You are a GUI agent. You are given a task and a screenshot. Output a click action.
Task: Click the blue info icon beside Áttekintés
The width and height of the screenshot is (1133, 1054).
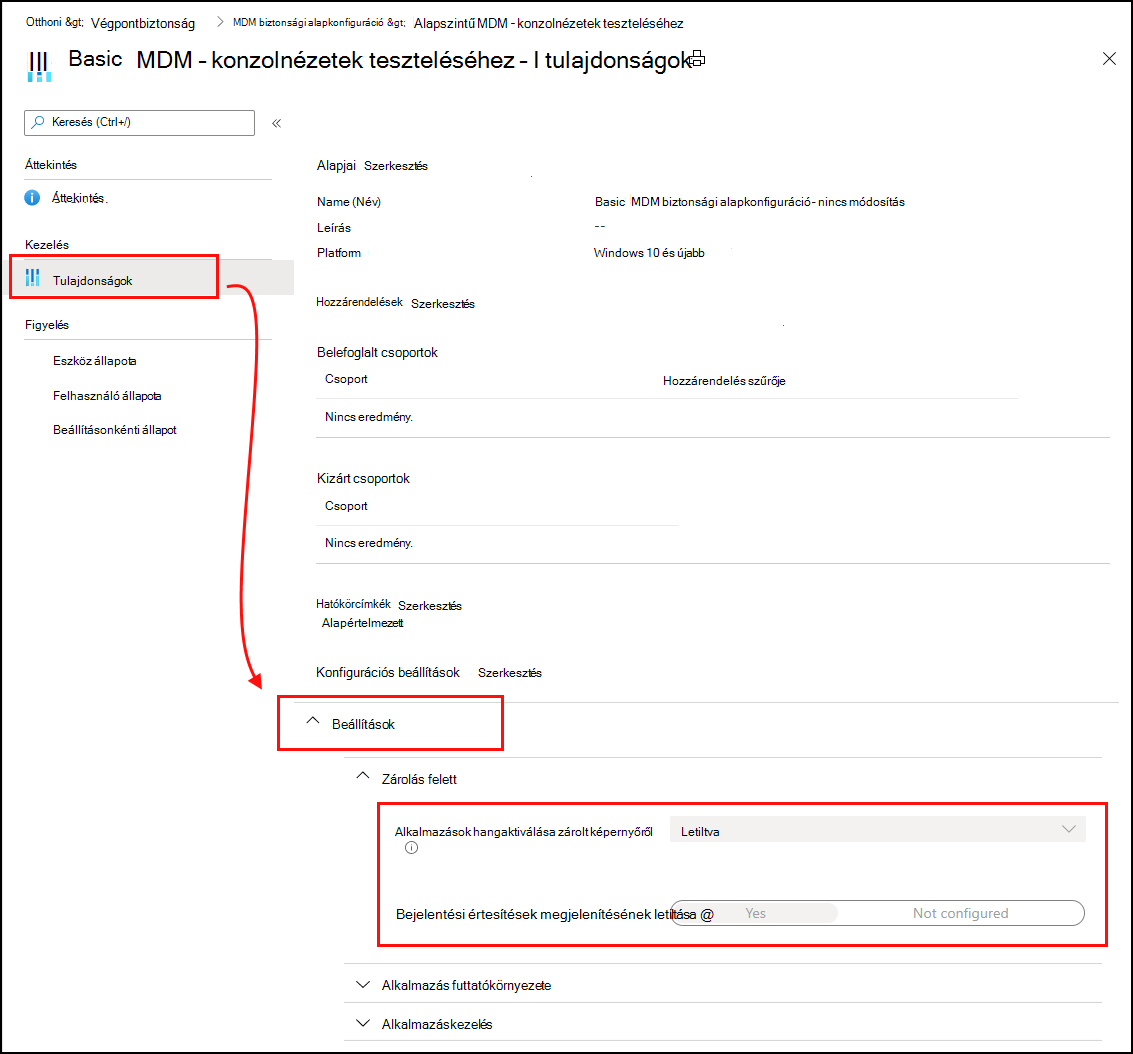tap(33, 198)
